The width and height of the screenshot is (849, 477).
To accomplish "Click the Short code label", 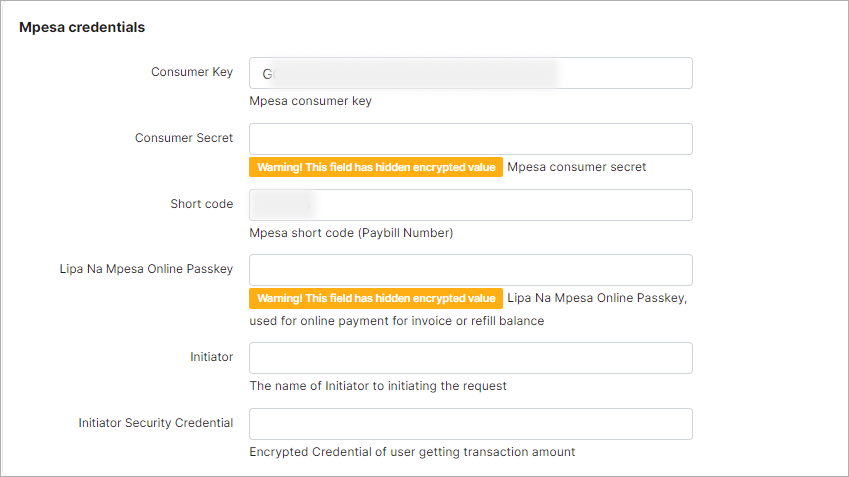I will click(201, 204).
